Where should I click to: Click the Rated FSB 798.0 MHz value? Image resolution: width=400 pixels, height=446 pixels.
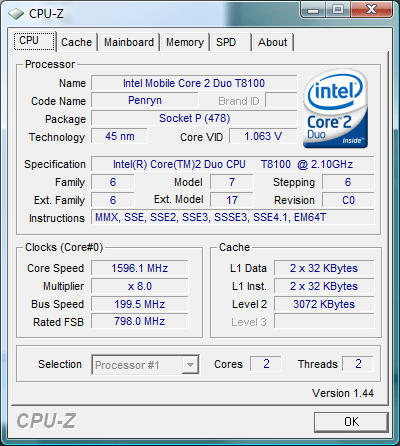point(140,322)
